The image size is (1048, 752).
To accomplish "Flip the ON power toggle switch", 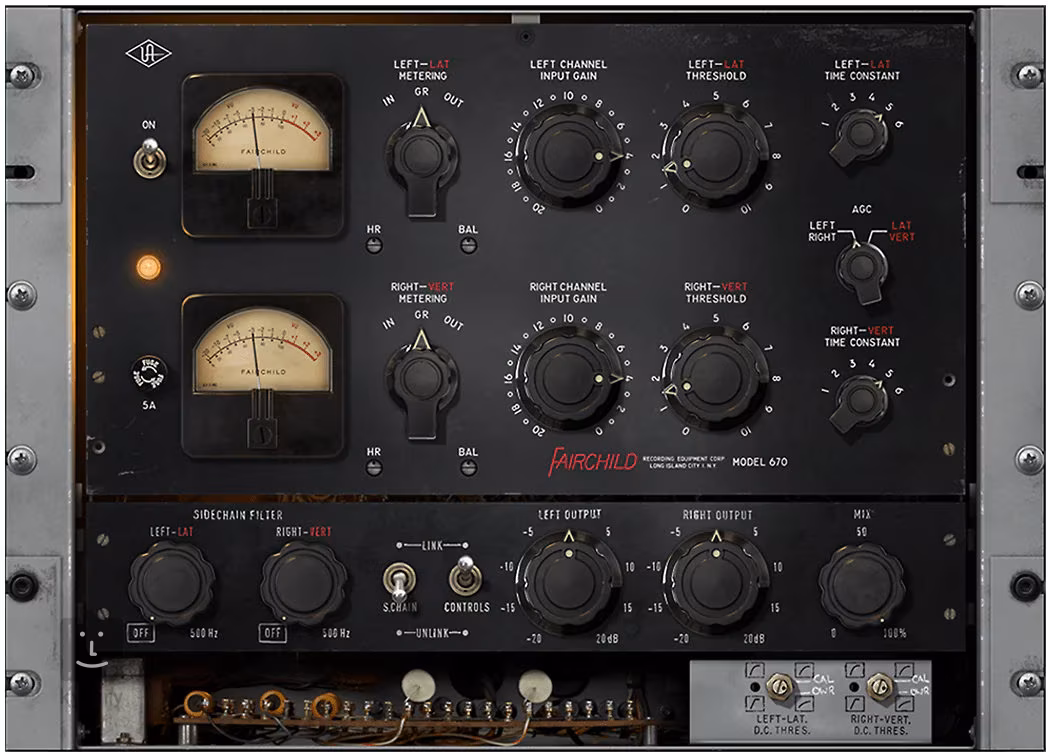I will pyautogui.click(x=148, y=158).
